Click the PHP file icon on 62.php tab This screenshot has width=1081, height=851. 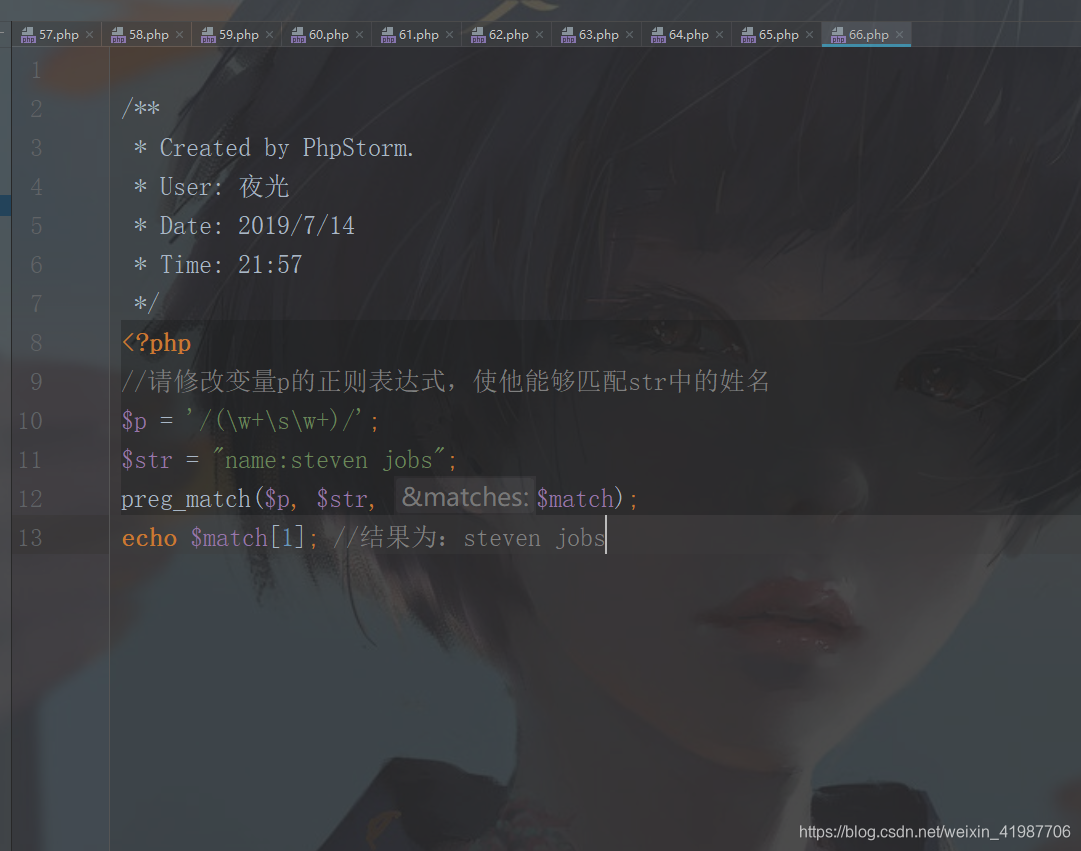pos(478,34)
